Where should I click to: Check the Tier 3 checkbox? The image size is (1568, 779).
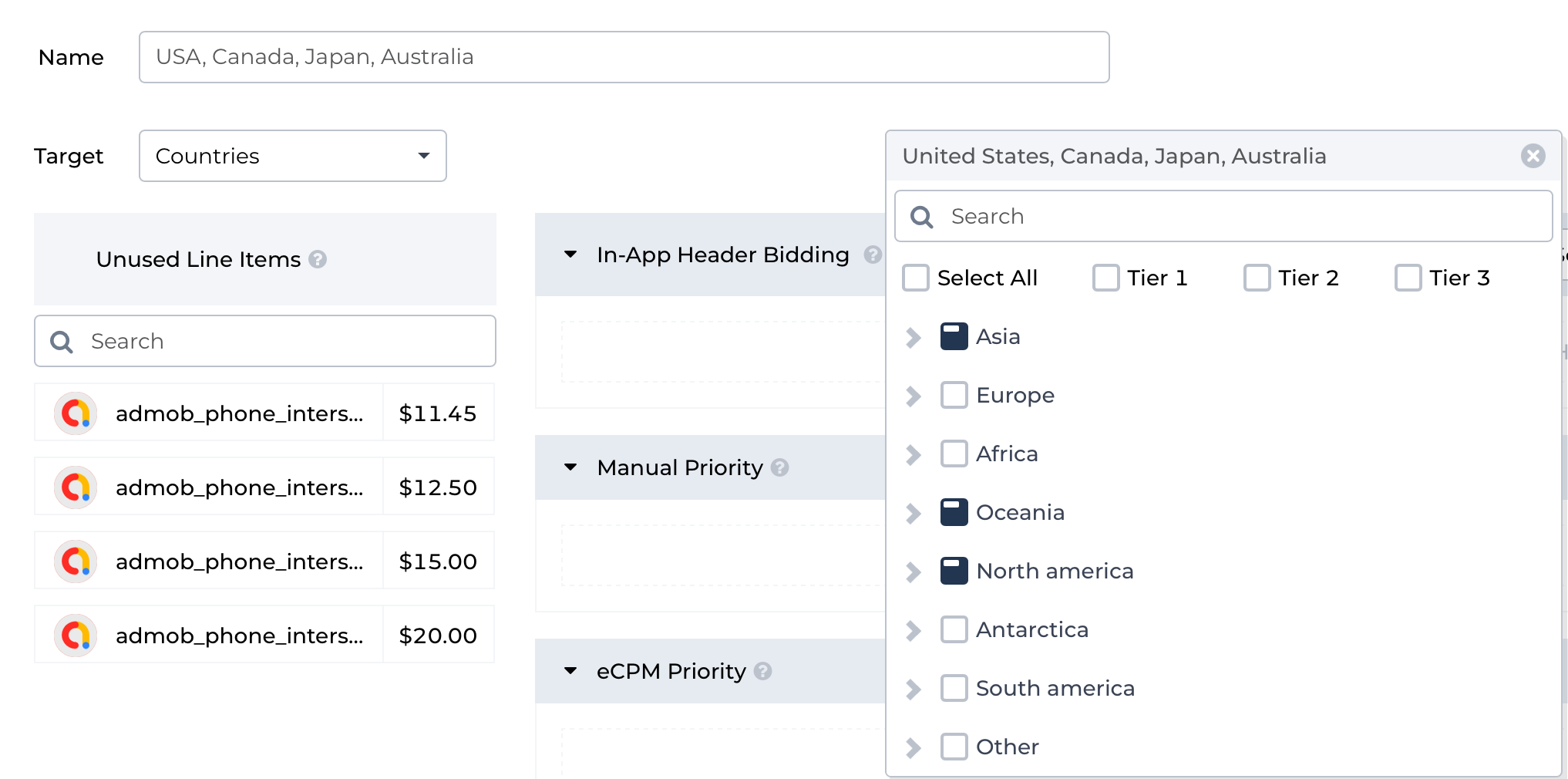1408,278
